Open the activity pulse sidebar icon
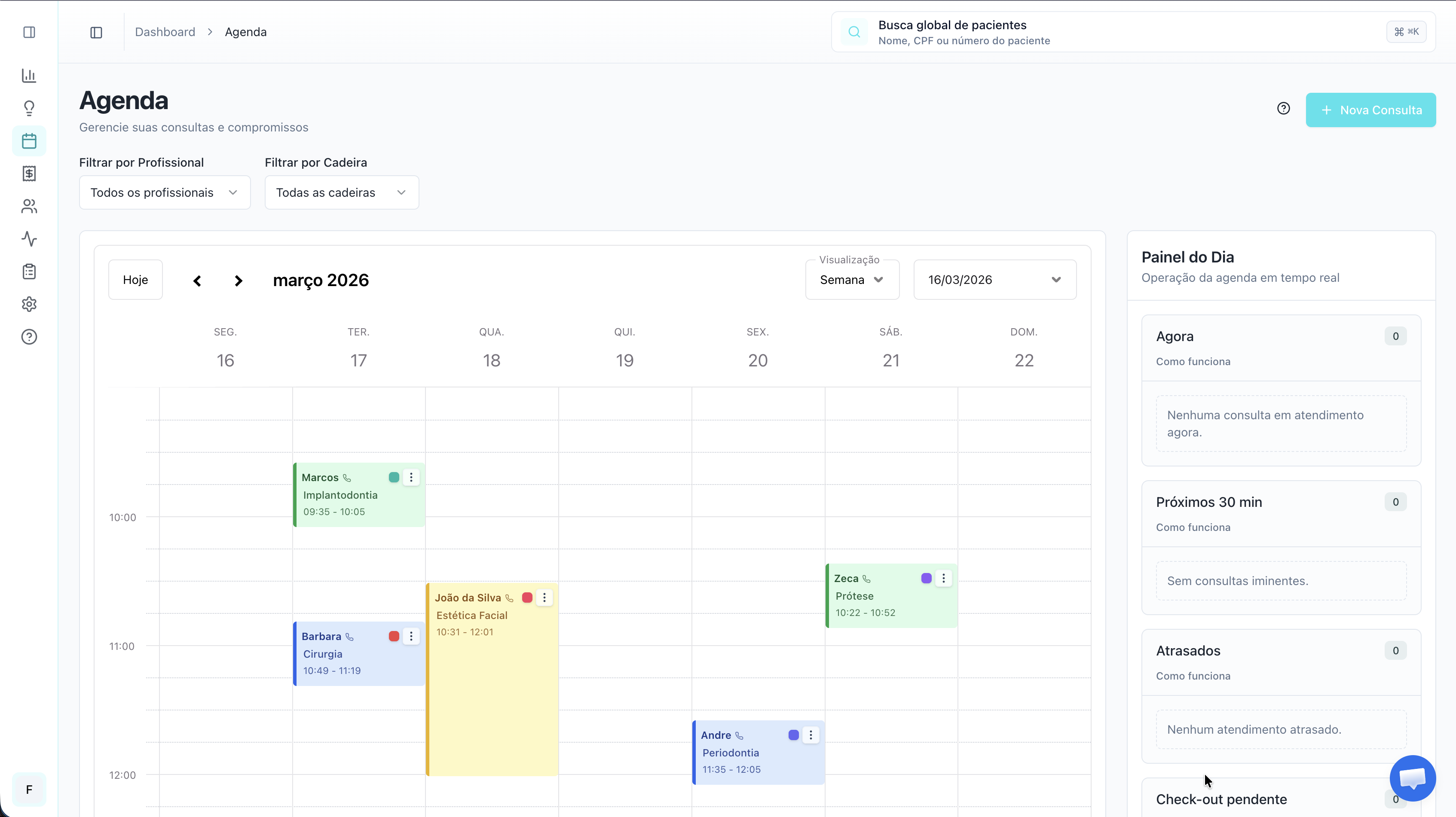The width and height of the screenshot is (1456, 817). click(29, 239)
